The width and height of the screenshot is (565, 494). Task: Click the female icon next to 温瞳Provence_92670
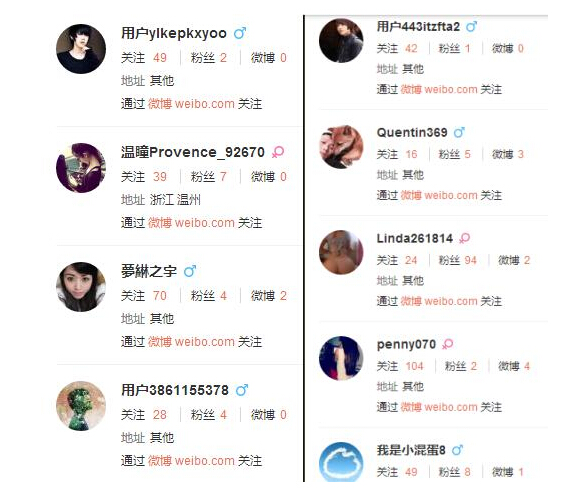pos(278,152)
